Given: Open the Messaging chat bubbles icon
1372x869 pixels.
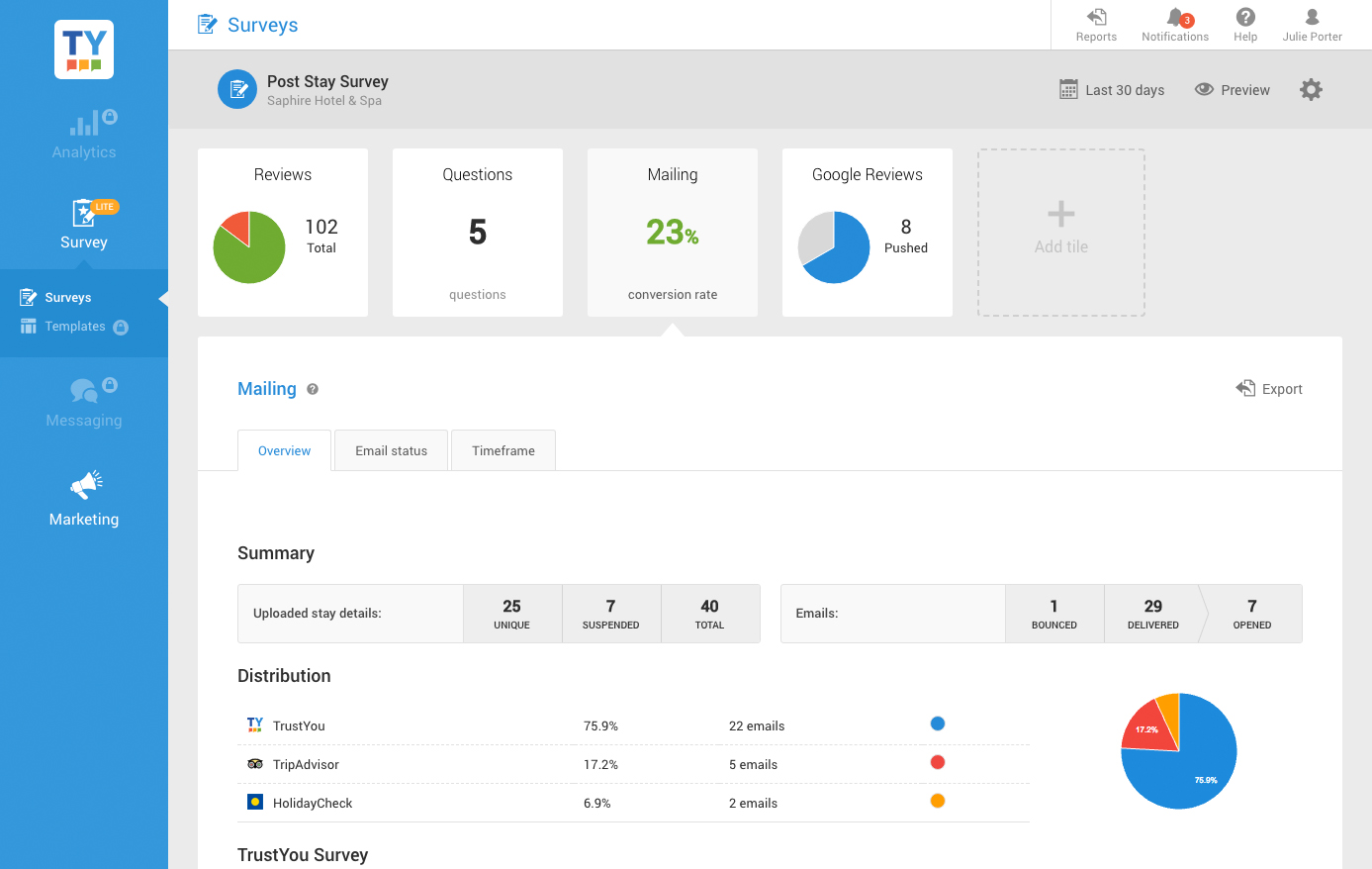Looking at the screenshot, I should click(x=84, y=391).
